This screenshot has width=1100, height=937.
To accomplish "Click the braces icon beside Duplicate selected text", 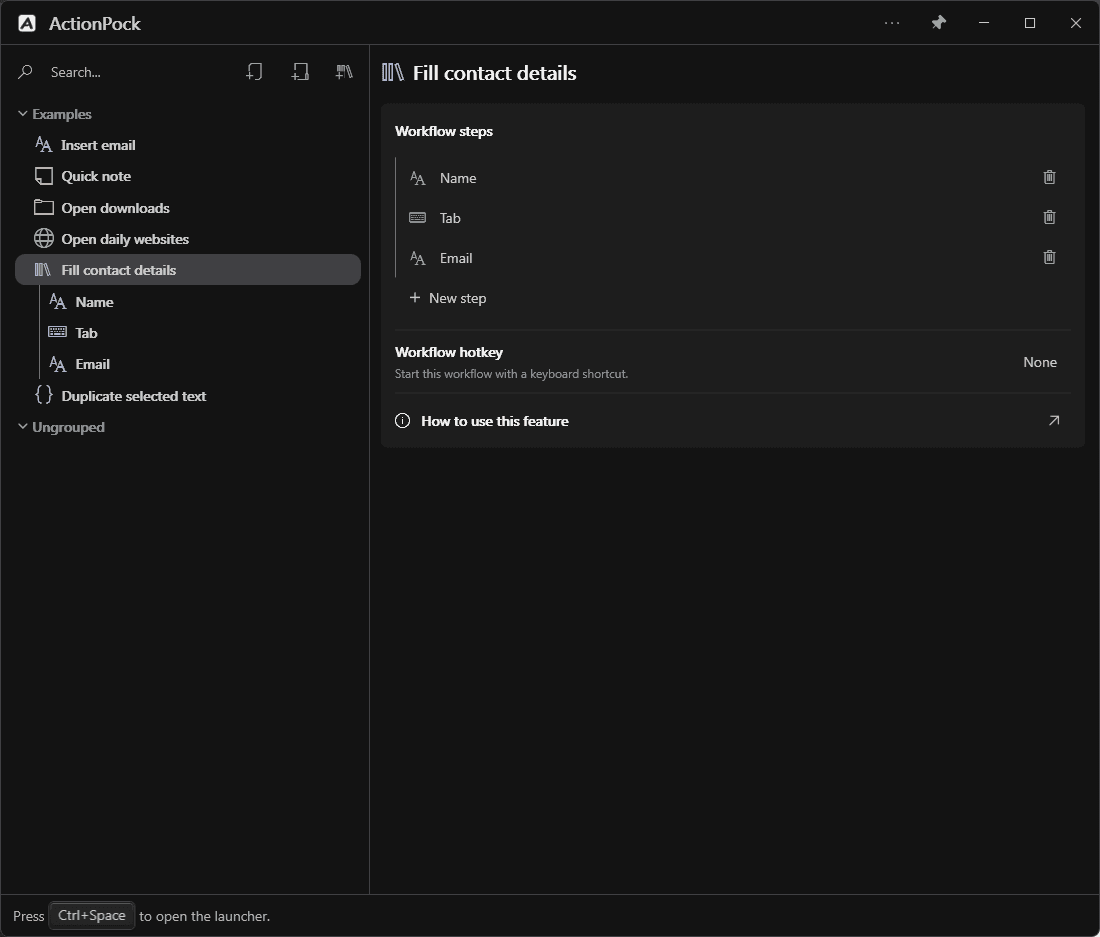I will click(43, 395).
